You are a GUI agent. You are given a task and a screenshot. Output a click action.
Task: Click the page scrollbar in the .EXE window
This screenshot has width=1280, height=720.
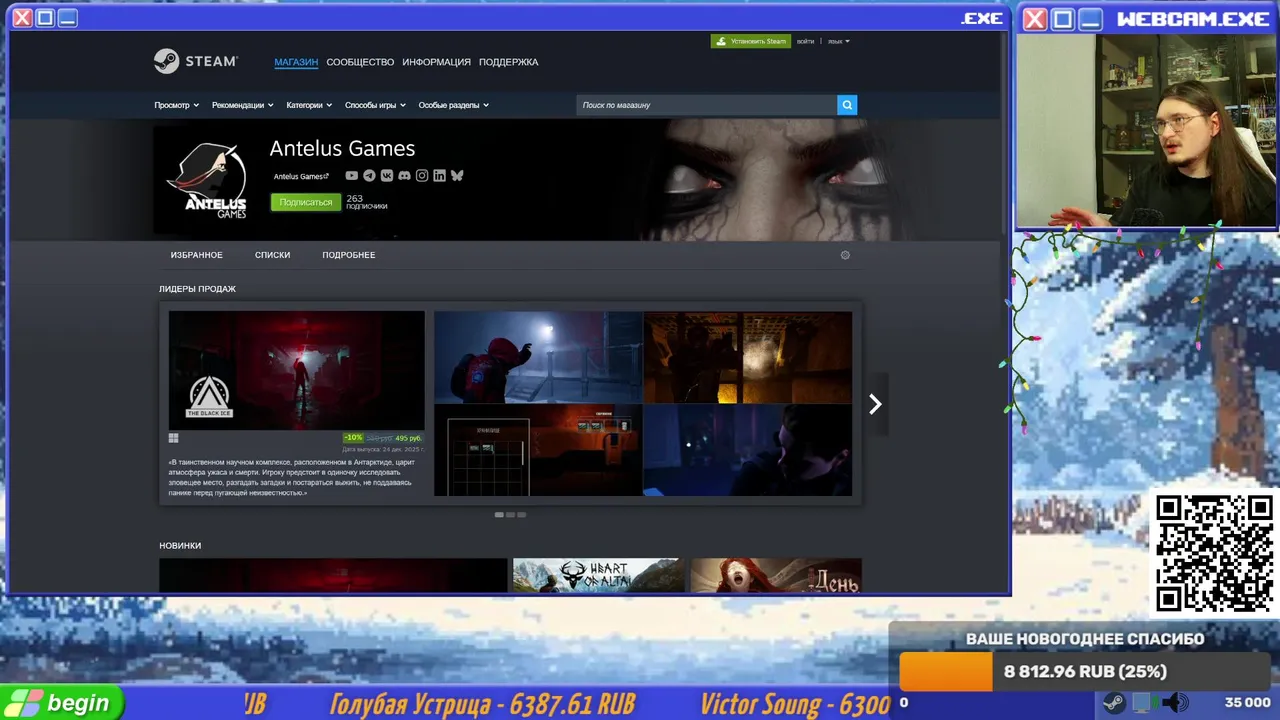pos(1004,135)
